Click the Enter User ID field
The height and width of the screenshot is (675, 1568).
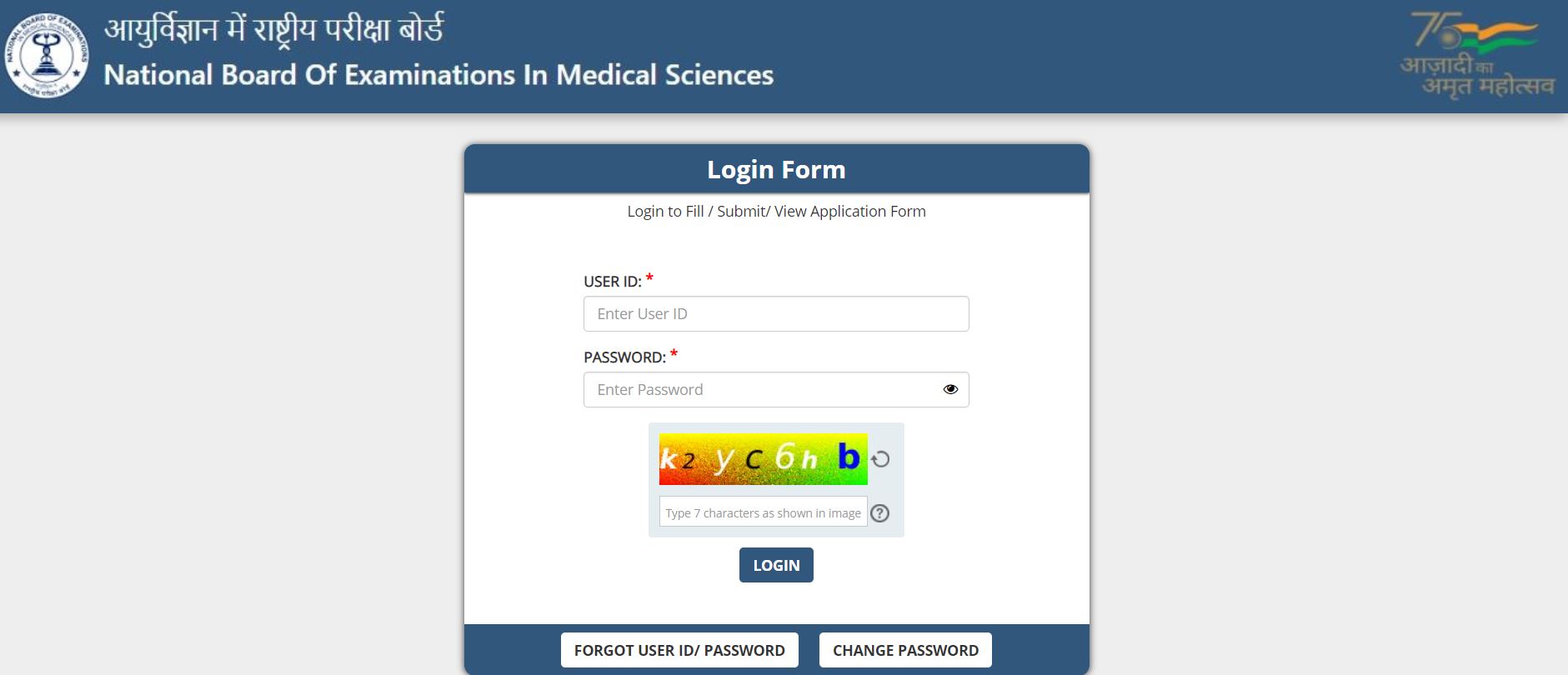point(775,313)
